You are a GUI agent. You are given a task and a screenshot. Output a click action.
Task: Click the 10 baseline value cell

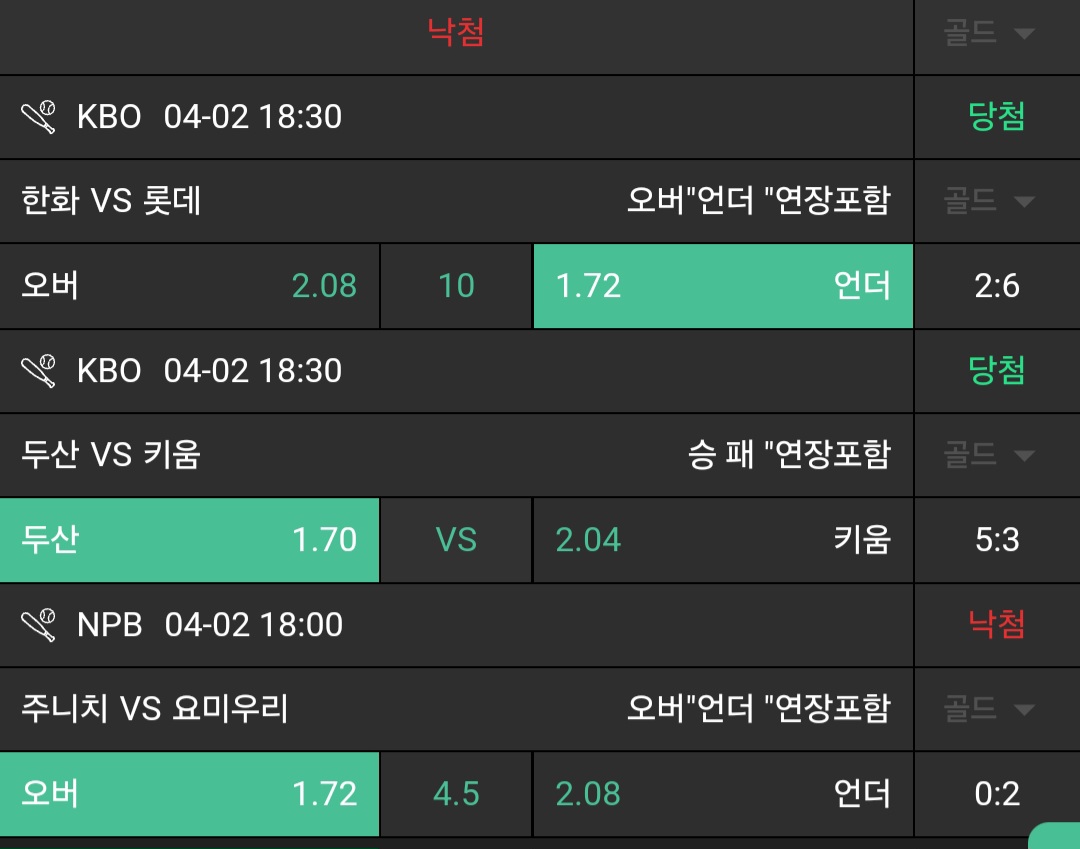pyautogui.click(x=456, y=286)
